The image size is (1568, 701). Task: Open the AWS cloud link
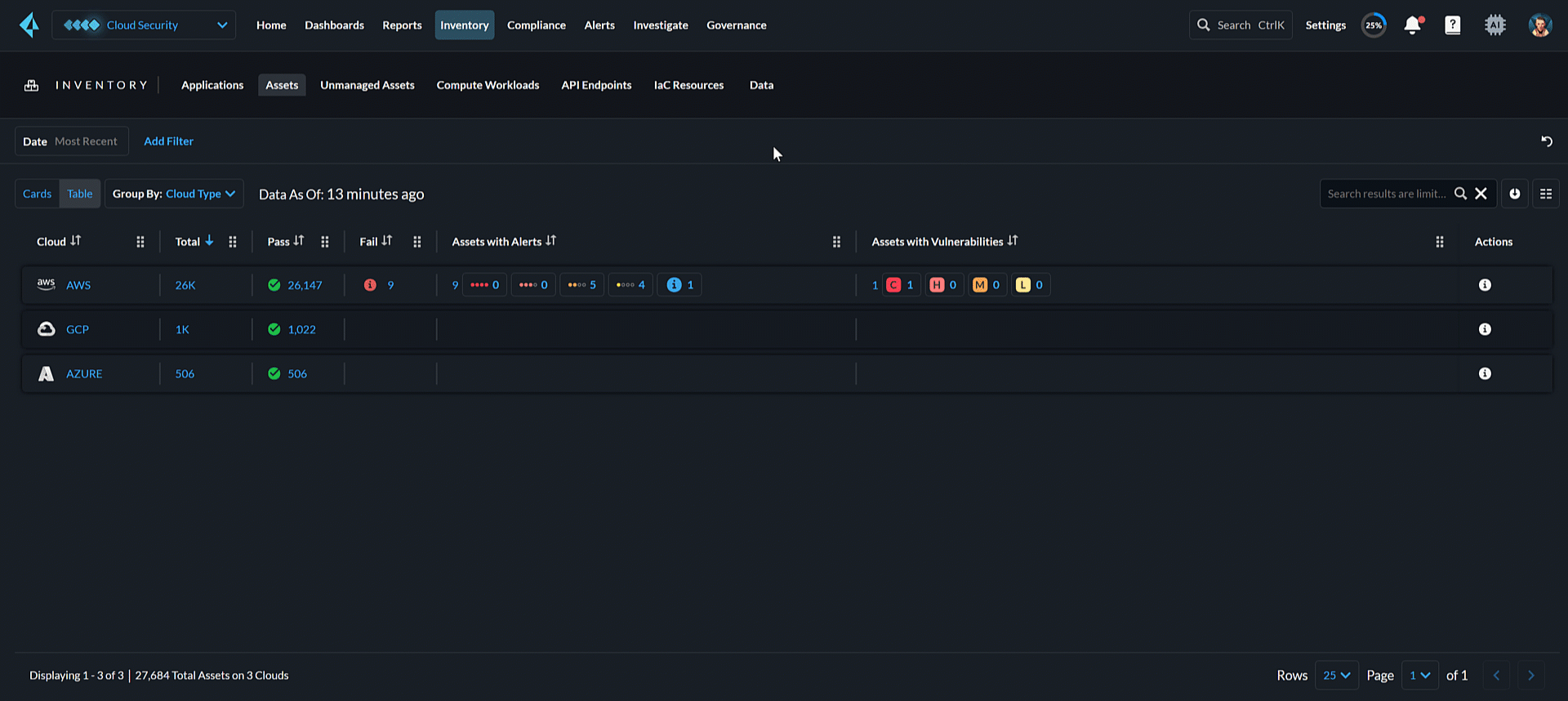[78, 285]
